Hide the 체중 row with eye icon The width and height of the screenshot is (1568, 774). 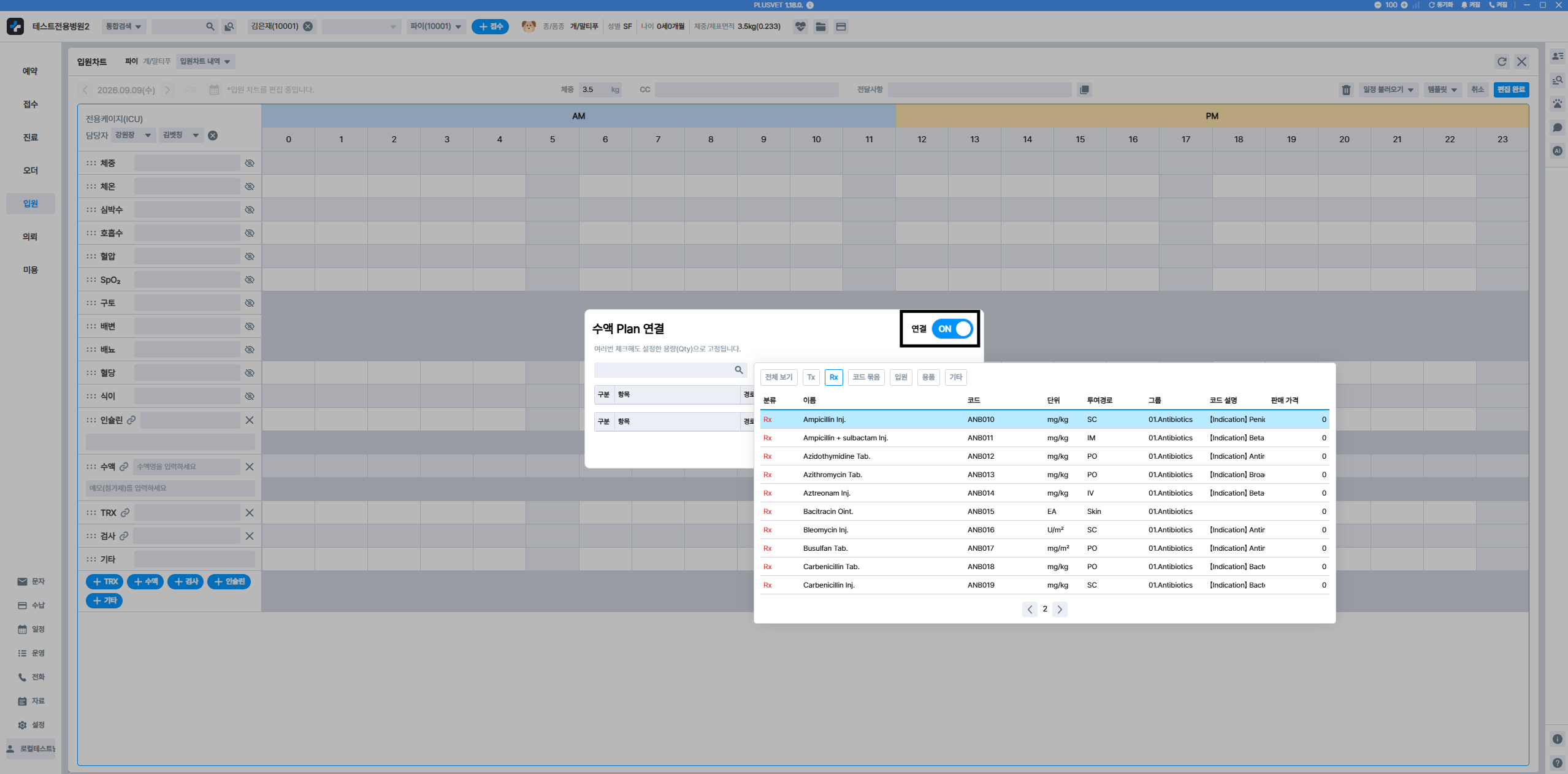pos(250,163)
